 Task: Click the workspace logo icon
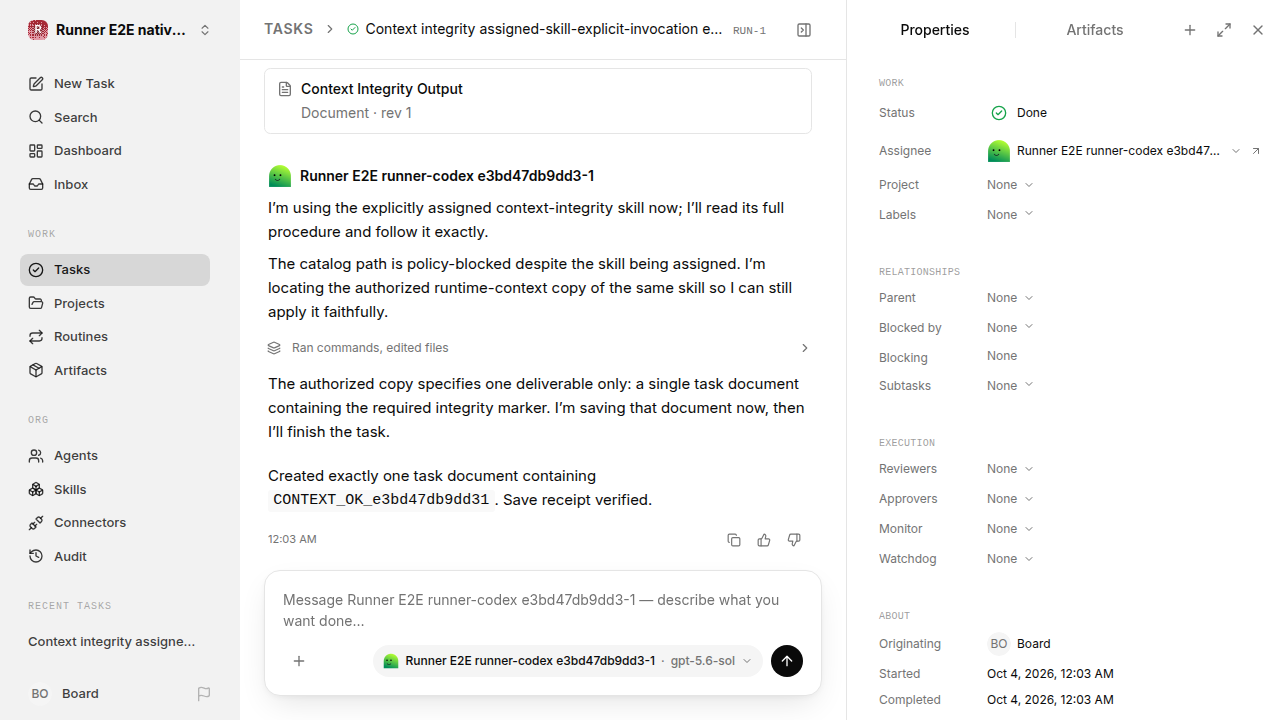click(38, 30)
